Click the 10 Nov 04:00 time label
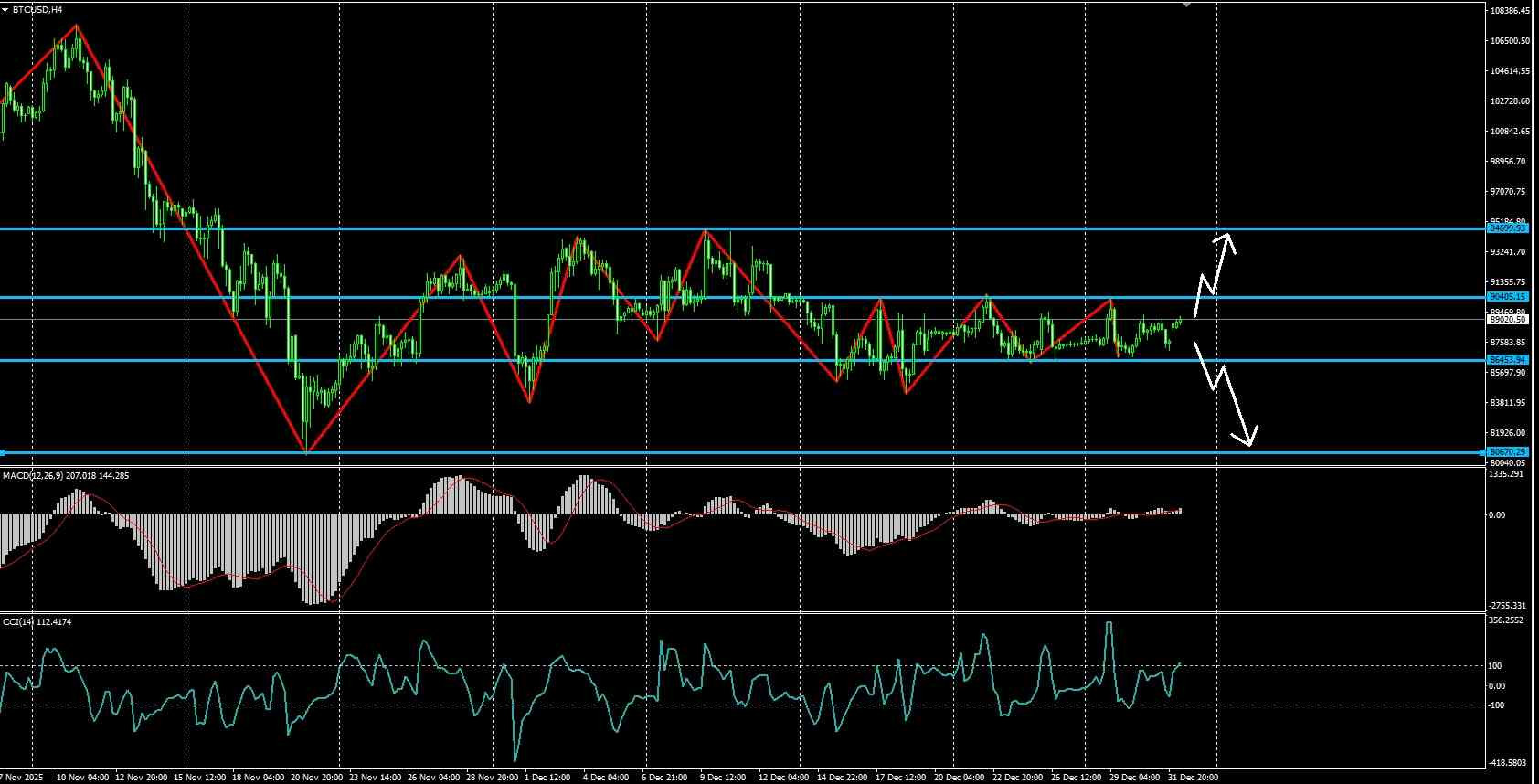This screenshot has height=784, width=1539. coord(82,778)
